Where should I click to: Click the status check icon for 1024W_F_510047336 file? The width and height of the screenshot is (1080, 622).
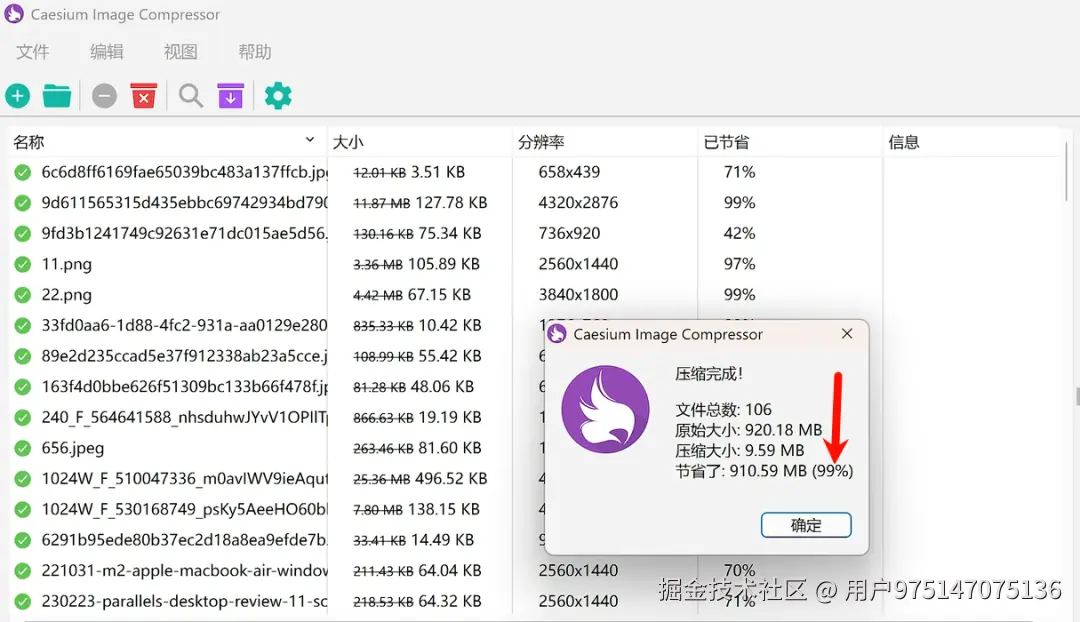point(23,479)
